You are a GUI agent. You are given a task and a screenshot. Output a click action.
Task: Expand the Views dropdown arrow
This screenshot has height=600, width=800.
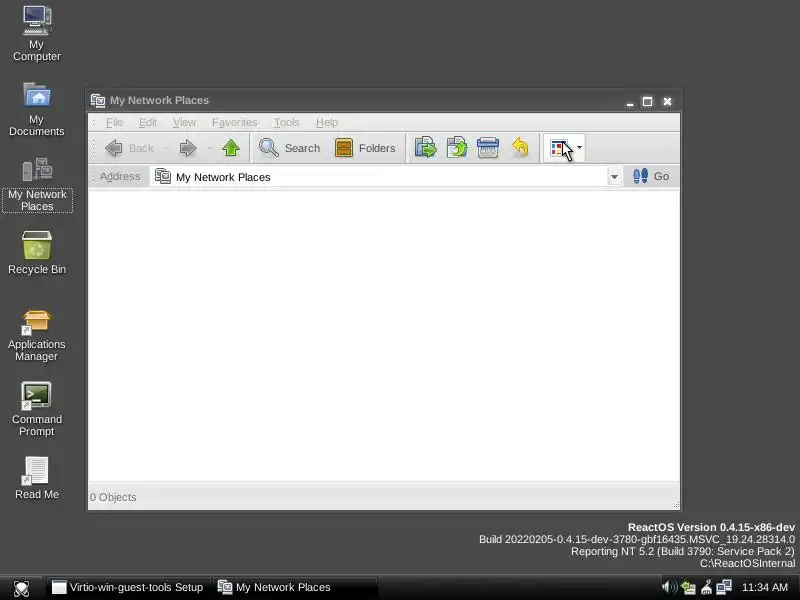579,148
